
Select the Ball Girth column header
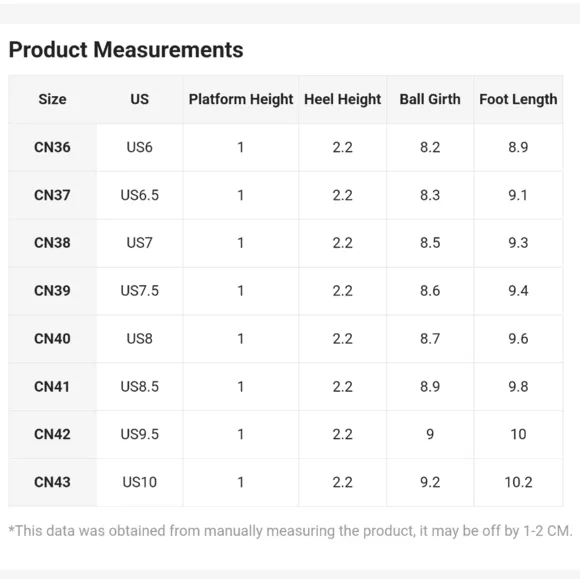430,99
